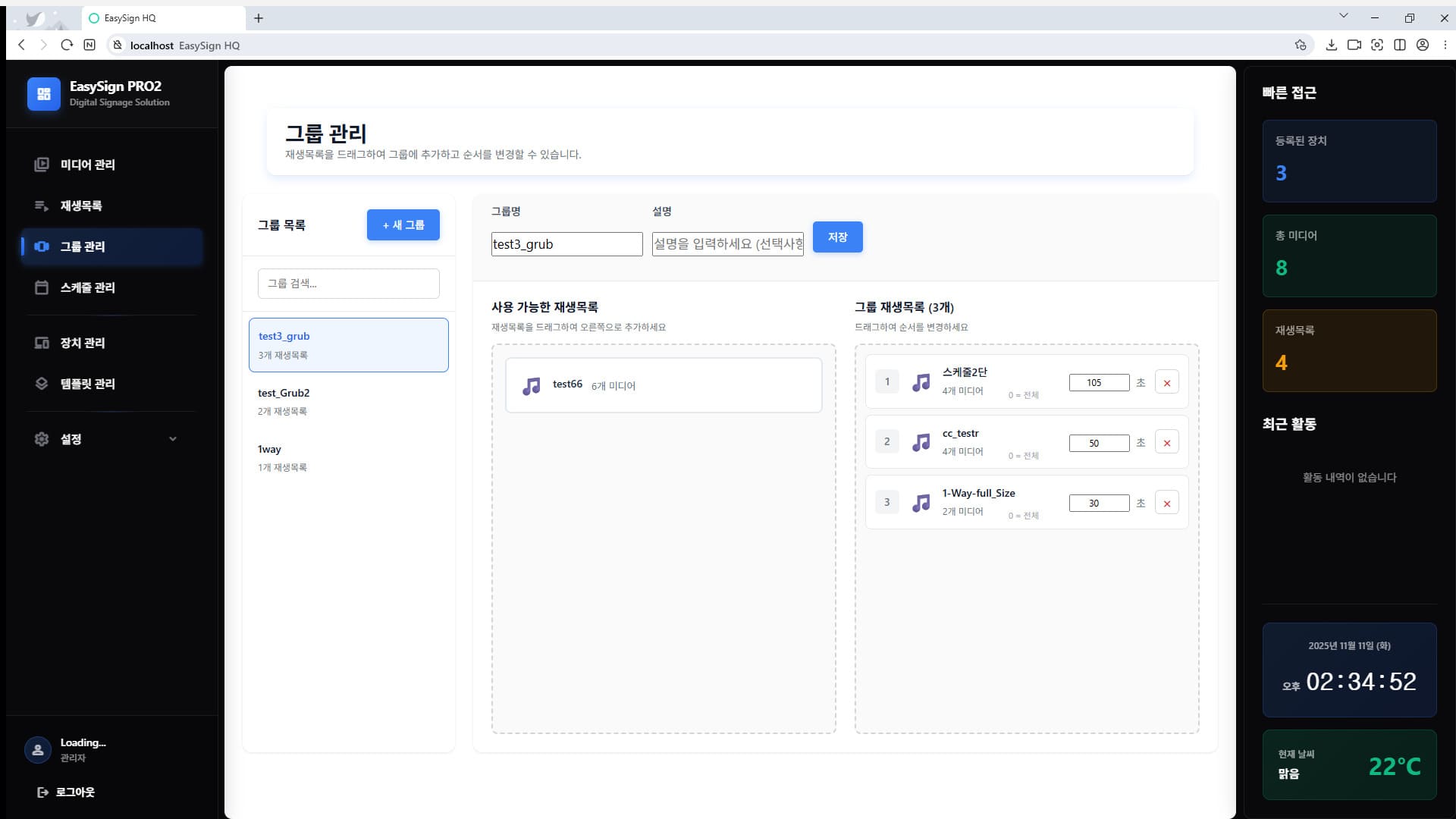The height and width of the screenshot is (819, 1456).
Task: Open the playlist section icon
Action: (42, 206)
